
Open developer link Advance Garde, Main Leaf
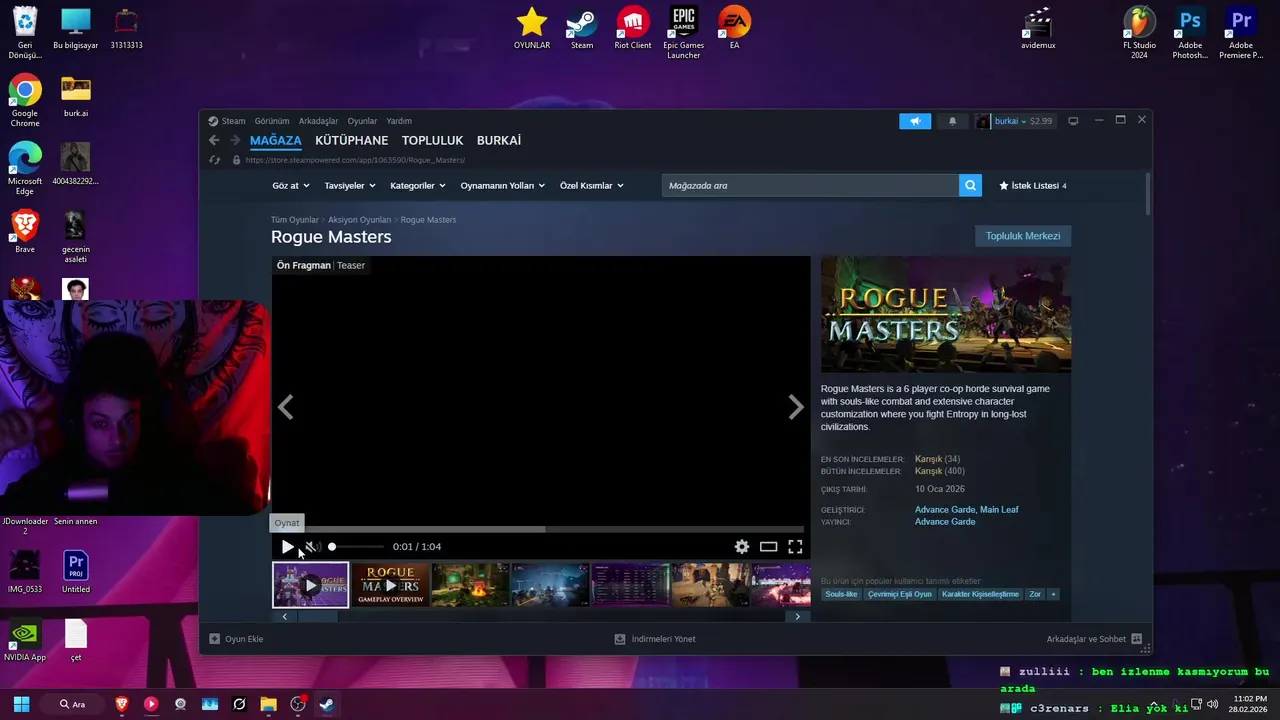pyautogui.click(x=967, y=510)
